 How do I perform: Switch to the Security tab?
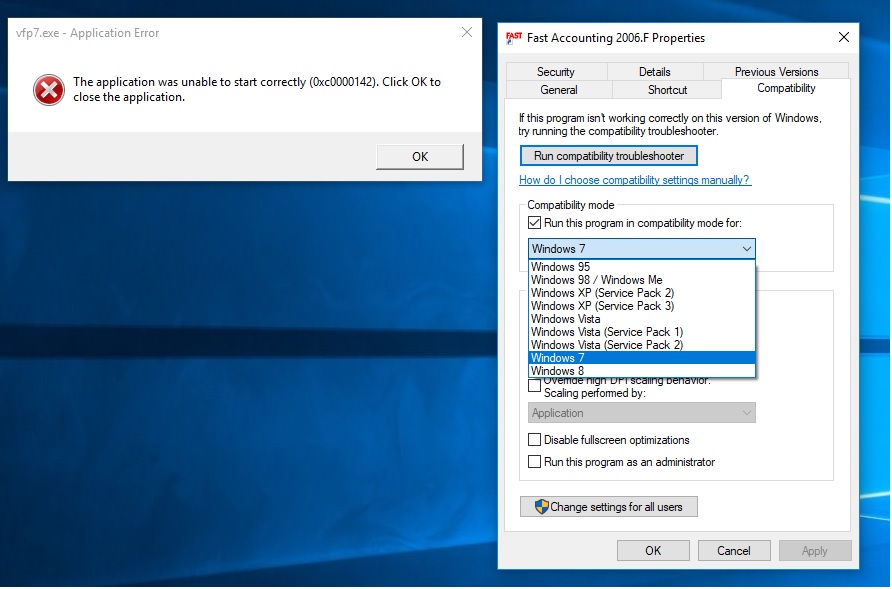(555, 72)
